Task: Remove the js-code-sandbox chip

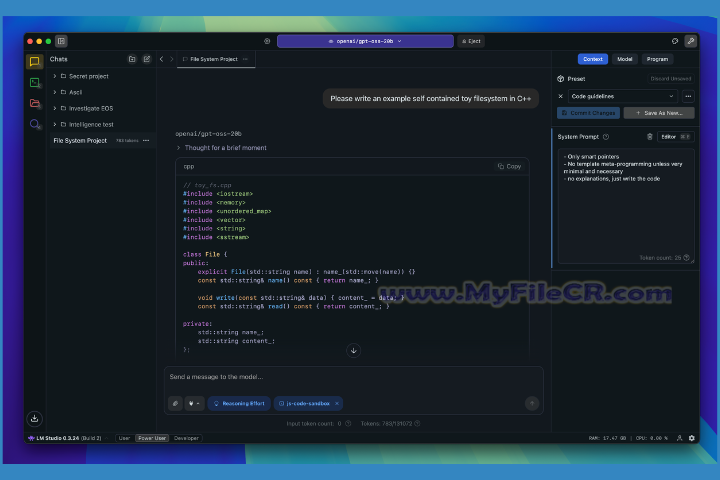Action: coord(337,403)
